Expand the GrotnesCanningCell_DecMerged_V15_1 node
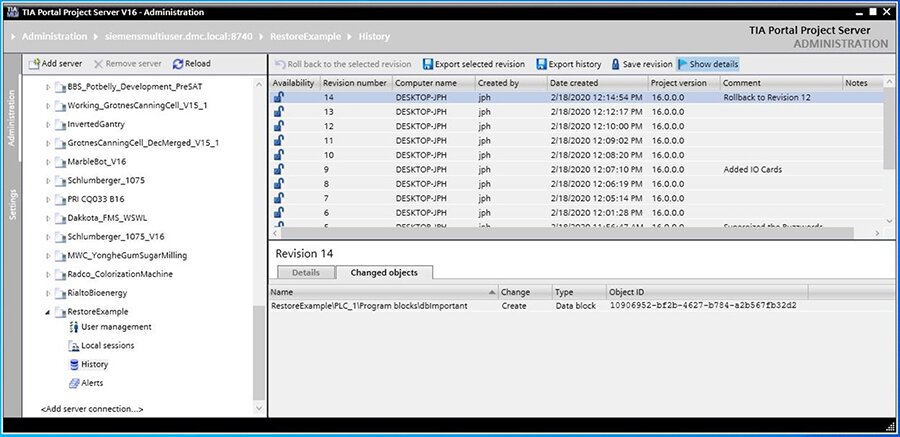 (x=48, y=144)
